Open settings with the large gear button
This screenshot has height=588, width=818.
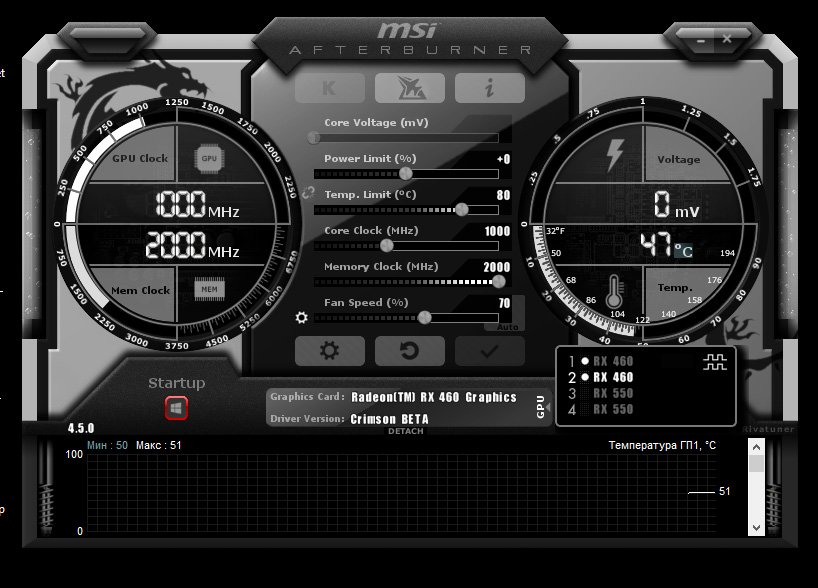(330, 351)
